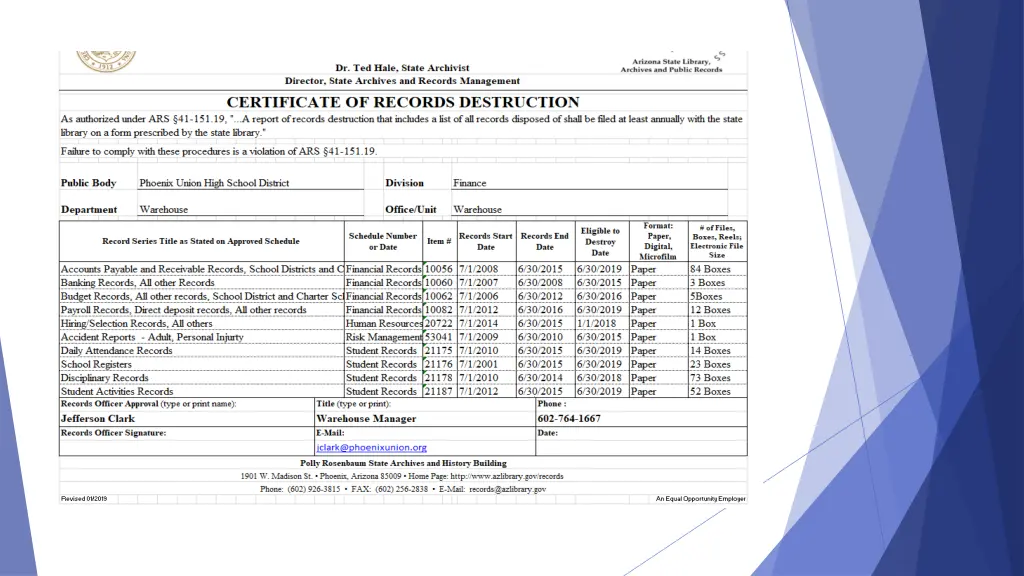
Task: Click item number 20722
Action: pyautogui.click(x=438, y=324)
